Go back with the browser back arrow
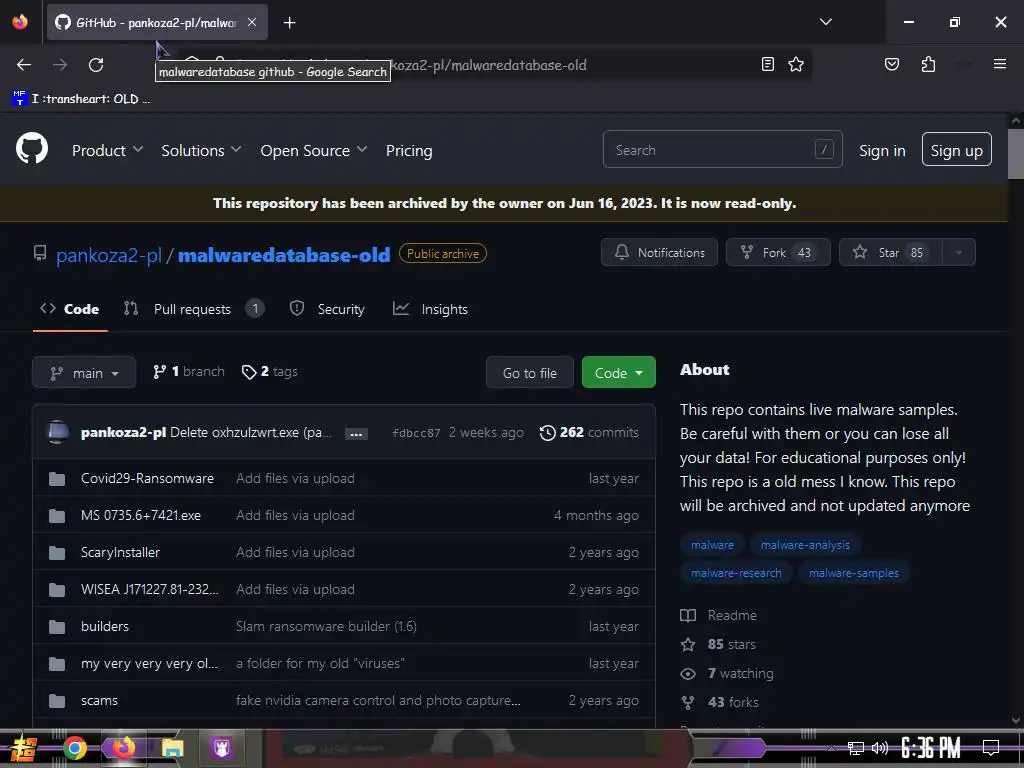Image resolution: width=1024 pixels, height=768 pixels. tap(24, 65)
